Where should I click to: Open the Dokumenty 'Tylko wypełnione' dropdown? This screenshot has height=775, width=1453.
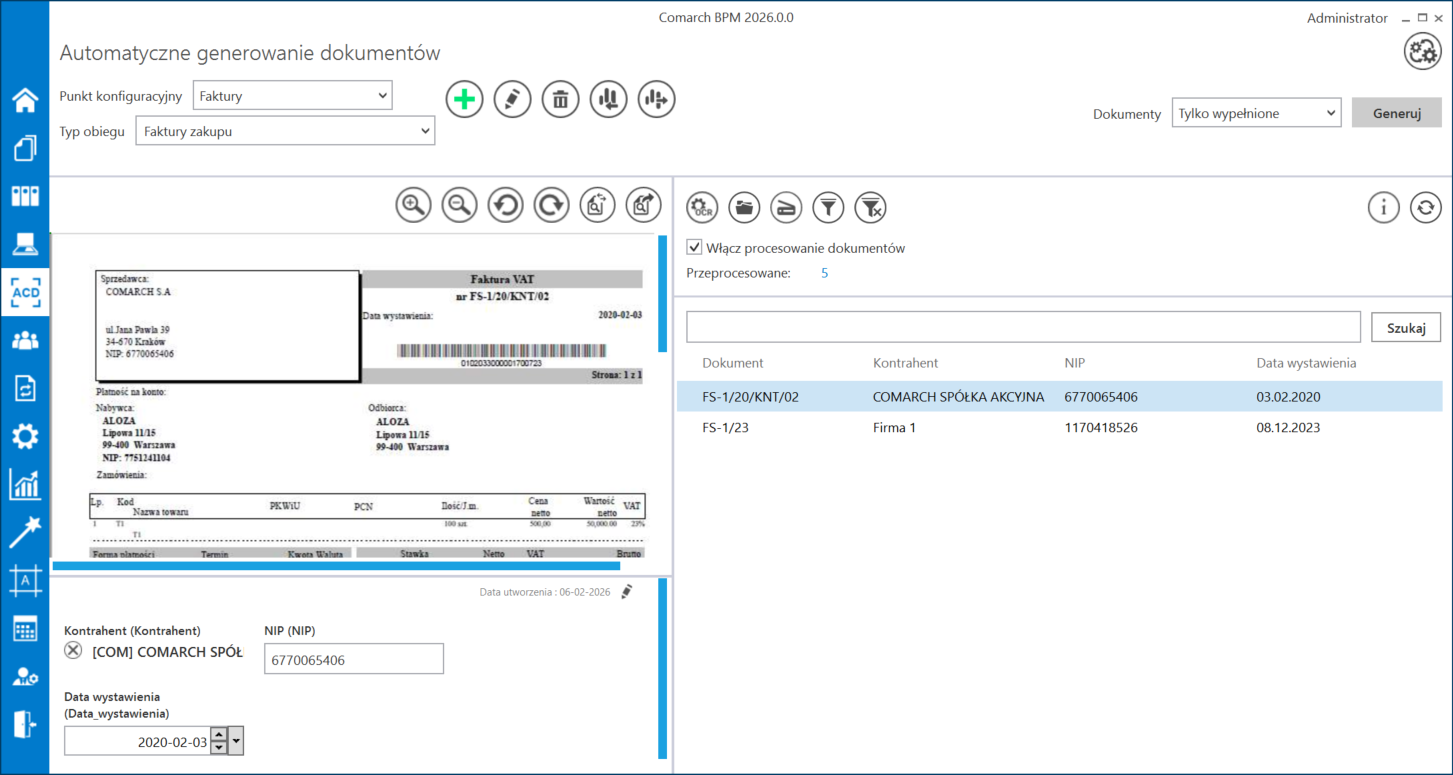point(1256,113)
